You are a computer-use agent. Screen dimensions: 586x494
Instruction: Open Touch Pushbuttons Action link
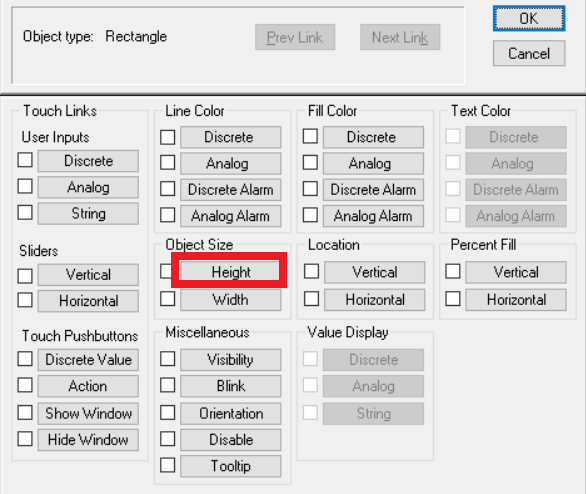coord(88,386)
